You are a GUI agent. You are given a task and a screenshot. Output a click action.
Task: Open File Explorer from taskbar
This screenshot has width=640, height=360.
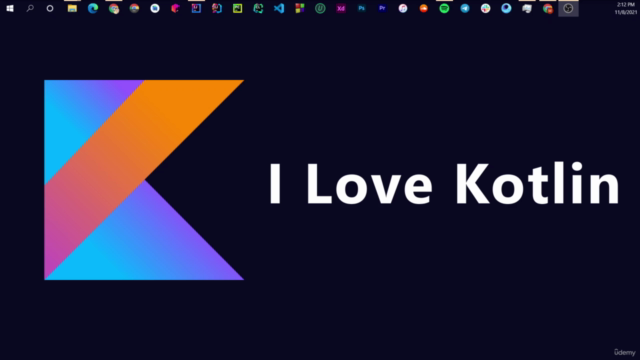[x=72, y=8]
